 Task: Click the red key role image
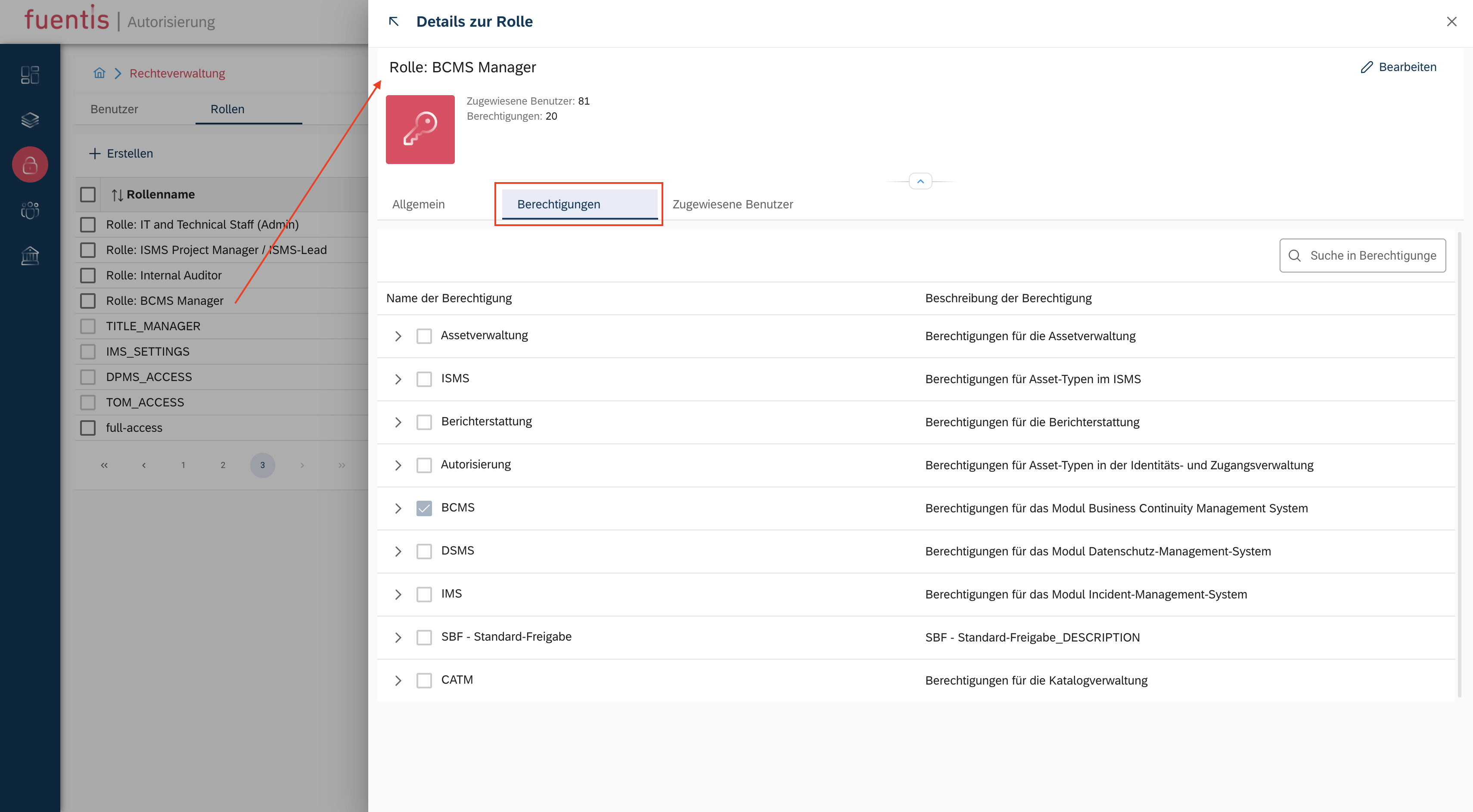tap(420, 129)
